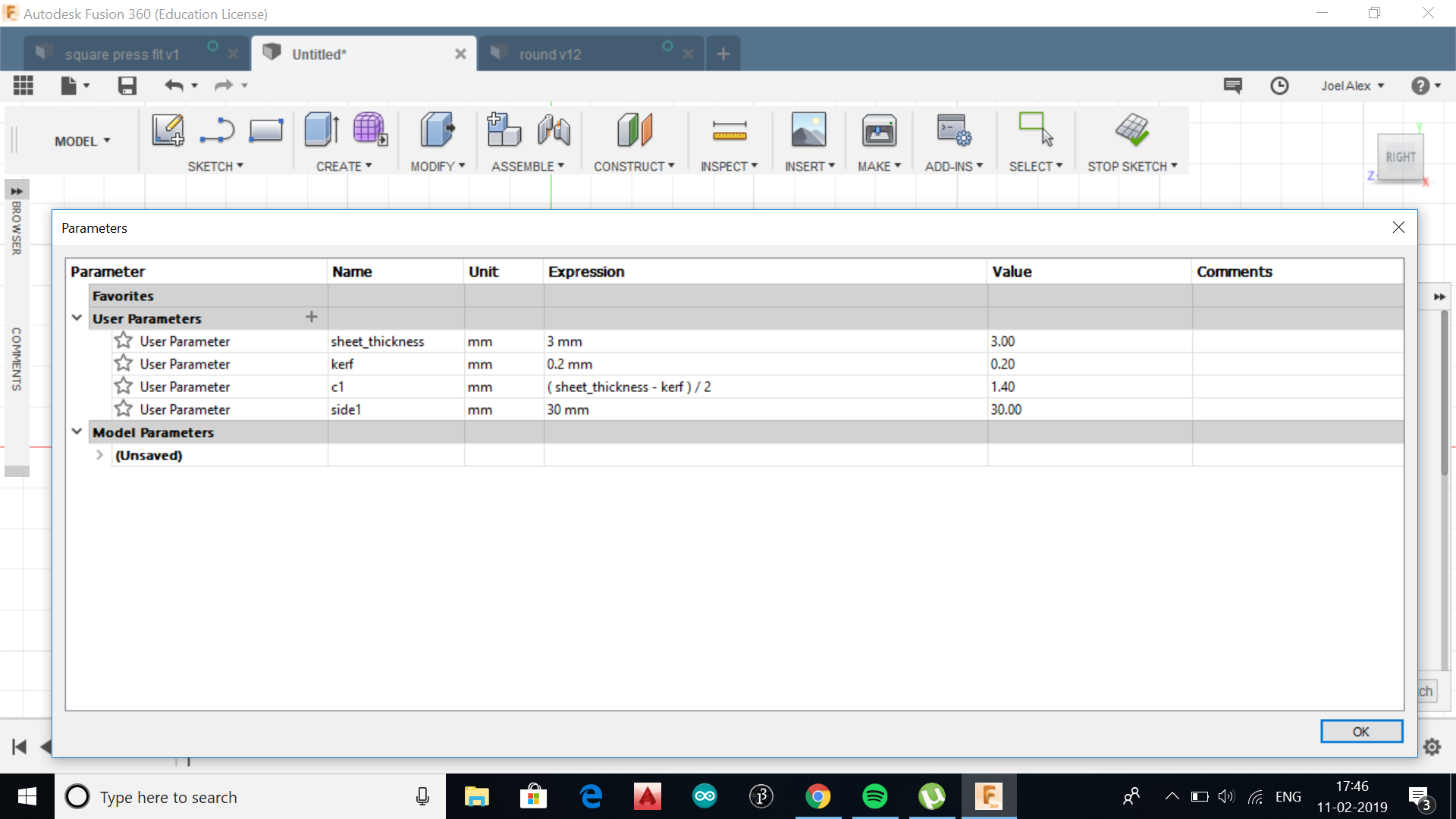Click the Create Sketch icon
This screenshot has height=819, width=1456.
pos(168,130)
